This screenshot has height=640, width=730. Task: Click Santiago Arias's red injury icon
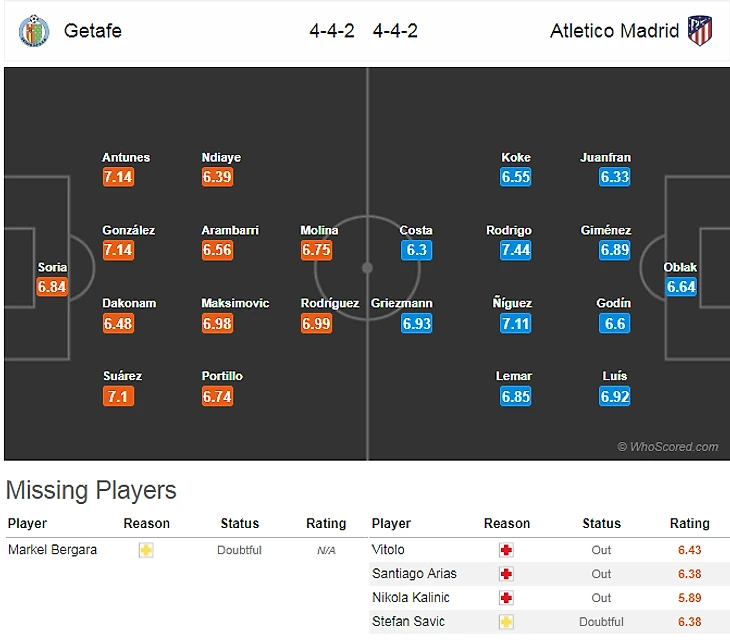pos(506,574)
